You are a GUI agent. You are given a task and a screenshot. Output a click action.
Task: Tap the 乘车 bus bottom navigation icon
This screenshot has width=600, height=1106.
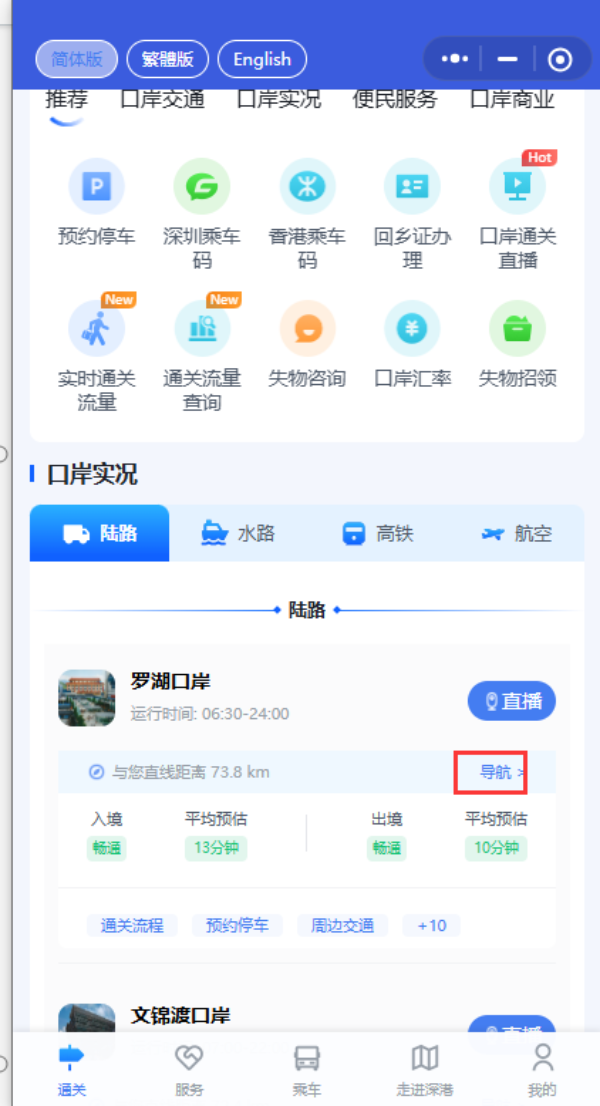pyautogui.click(x=307, y=1057)
